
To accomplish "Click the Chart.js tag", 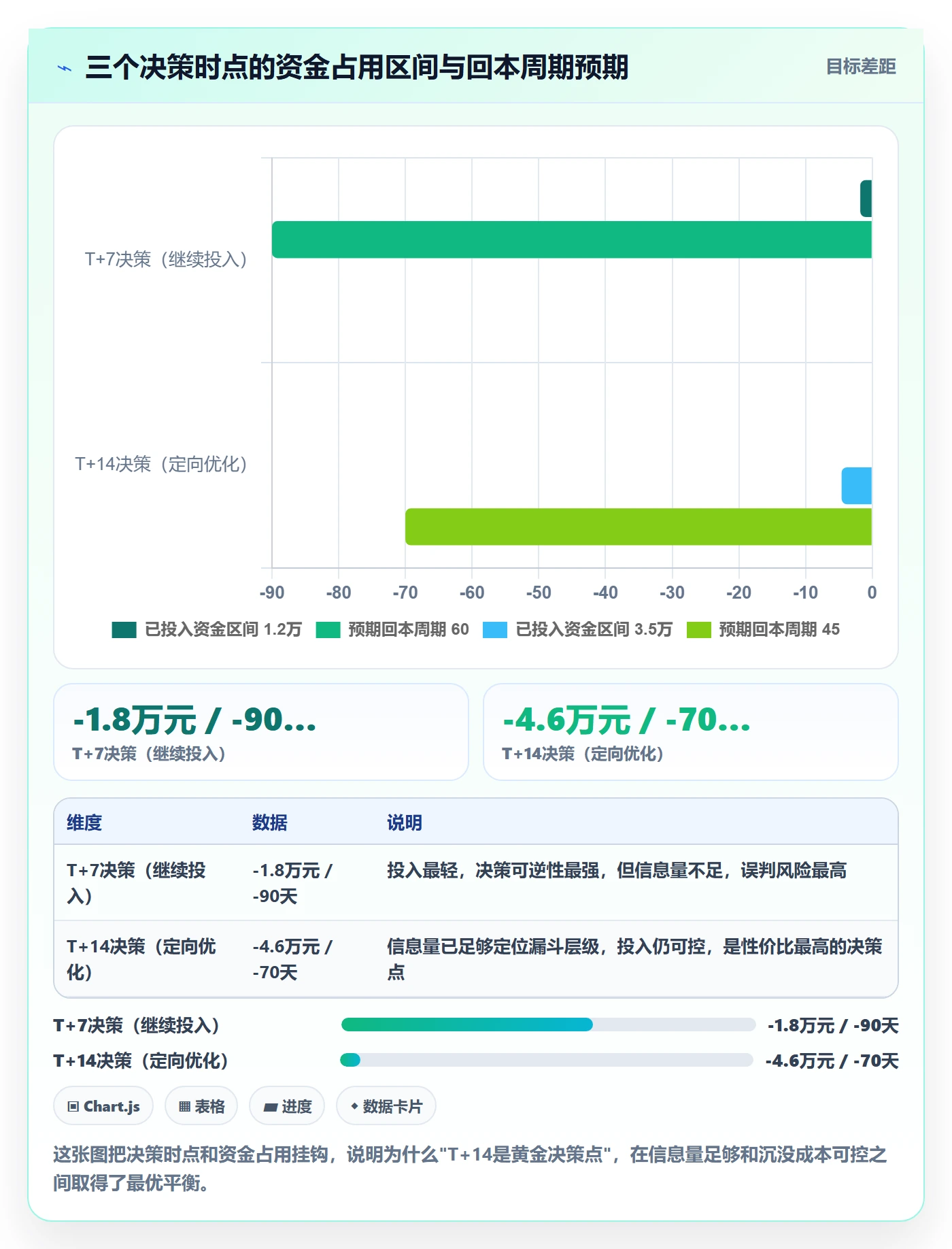I will pos(103,1106).
